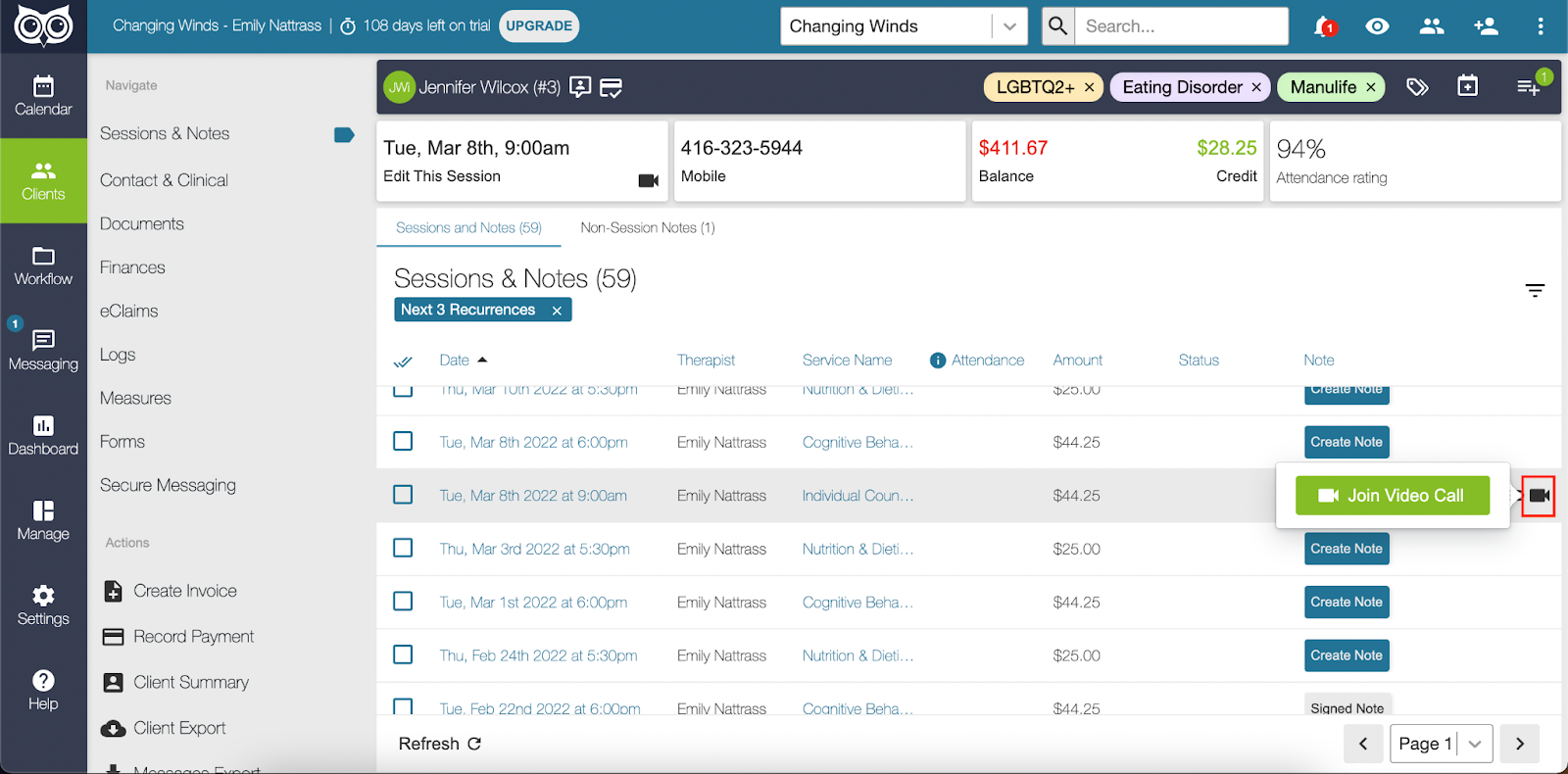Viewport: 1568px width, 774px height.
Task: Open the Workflow section
Action: click(43, 266)
